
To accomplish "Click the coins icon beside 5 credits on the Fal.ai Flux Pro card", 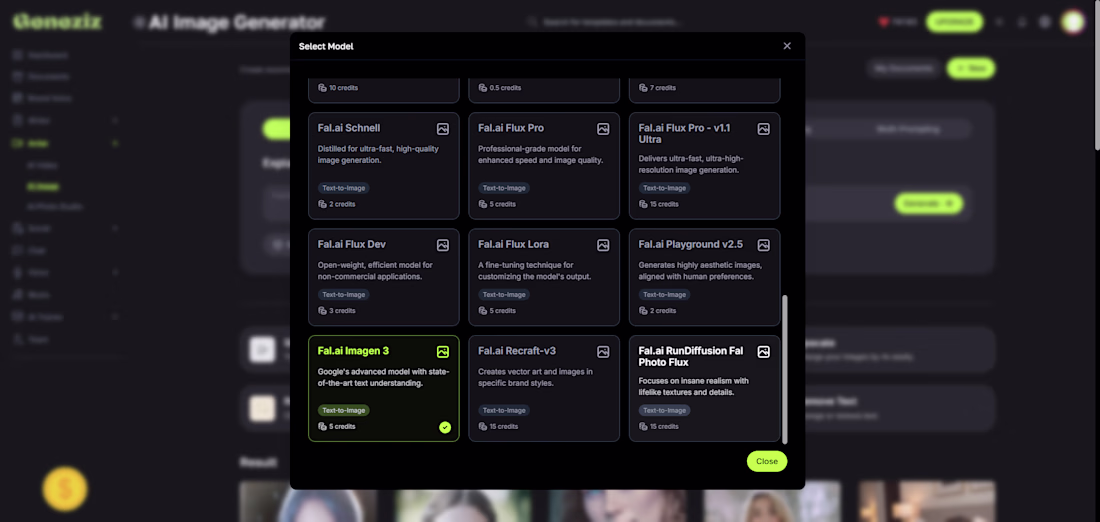I will [483, 204].
